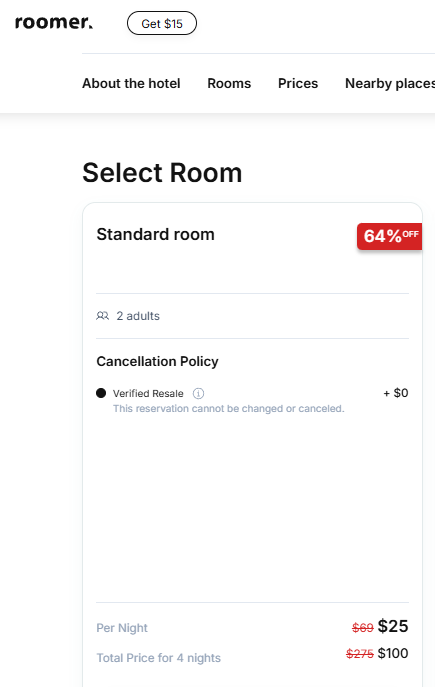Click the roomer logo
Image resolution: width=435 pixels, height=687 pixels.
(53, 22)
